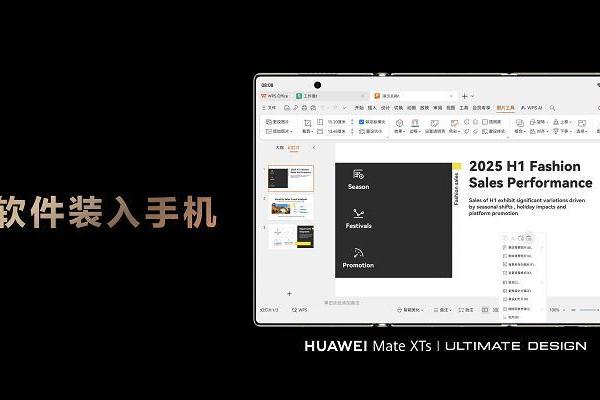
Task: Click the 更改图片 change picture button
Action: coord(277,122)
